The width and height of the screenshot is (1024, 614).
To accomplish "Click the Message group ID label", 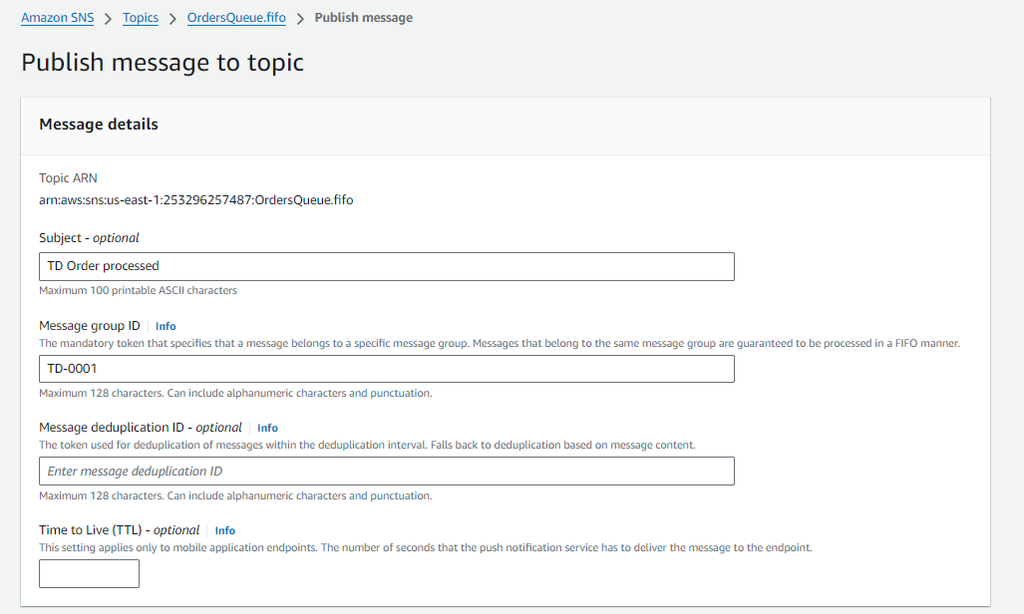I will 90,325.
